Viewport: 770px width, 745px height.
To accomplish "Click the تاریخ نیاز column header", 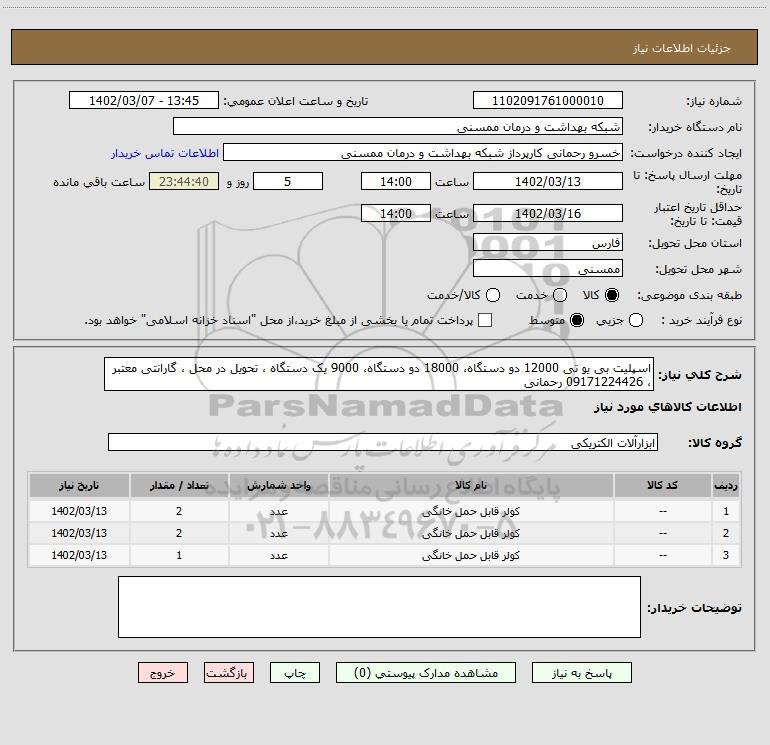I will point(79,486).
